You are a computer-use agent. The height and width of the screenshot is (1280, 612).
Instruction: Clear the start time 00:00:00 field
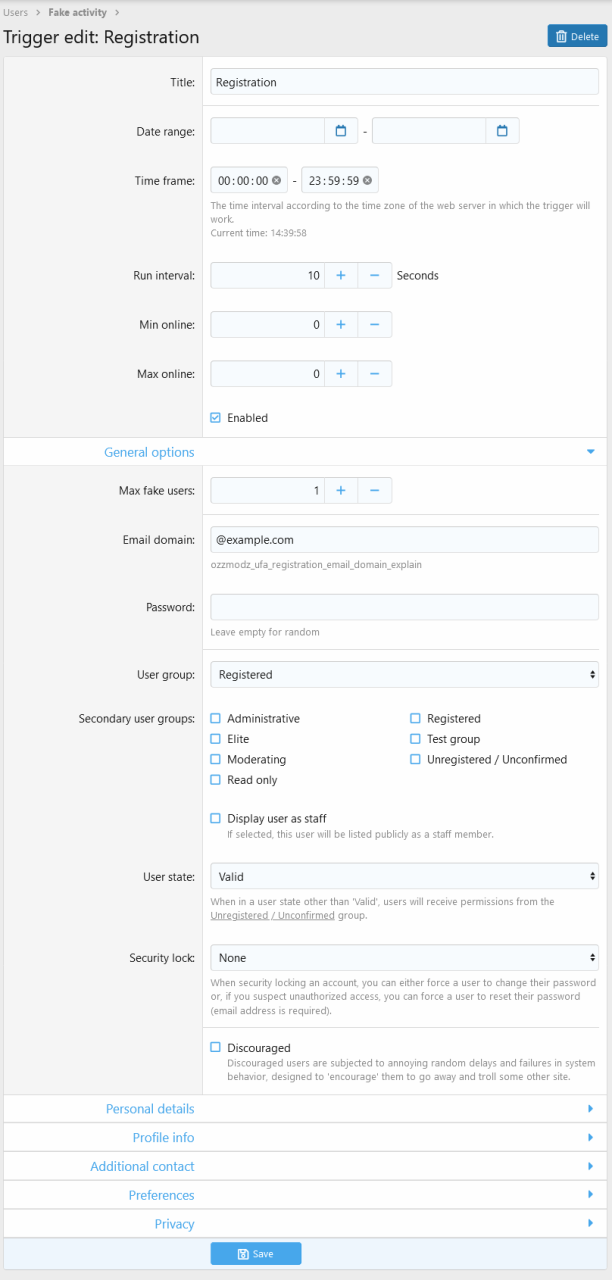click(276, 180)
